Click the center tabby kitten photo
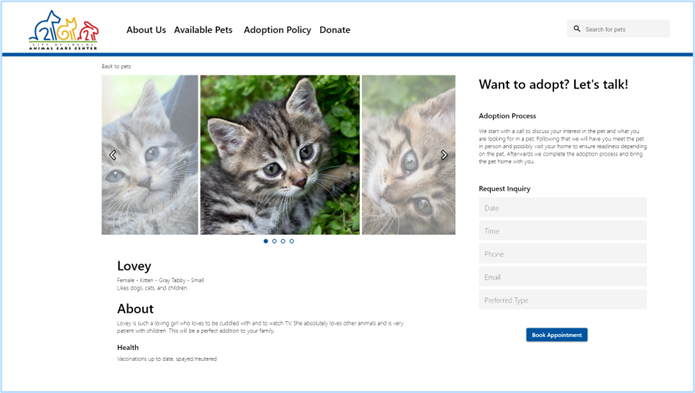695x393 pixels. point(280,155)
